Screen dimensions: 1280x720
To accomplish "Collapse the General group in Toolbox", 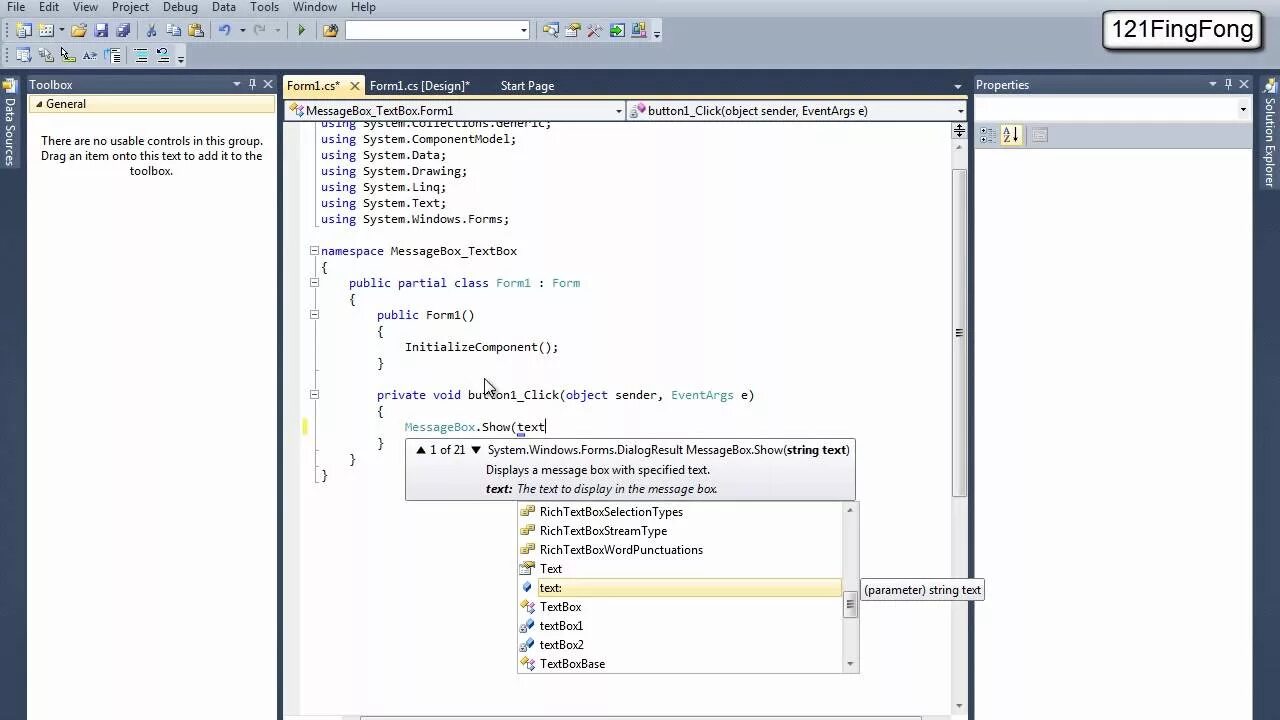I will 39,104.
